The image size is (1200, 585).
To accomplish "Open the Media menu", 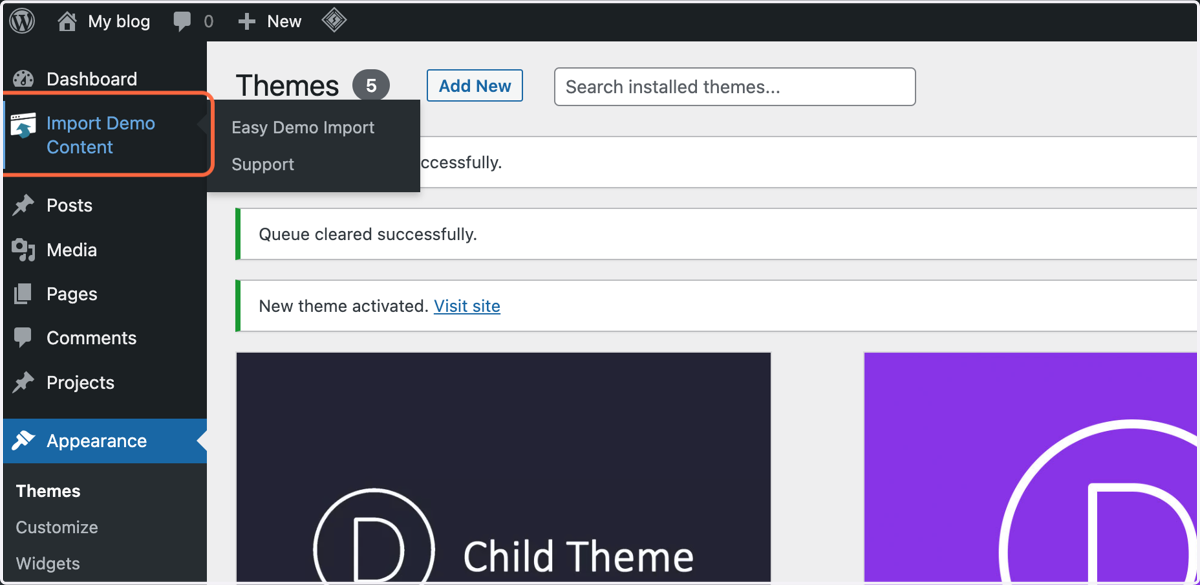I will click(x=72, y=250).
